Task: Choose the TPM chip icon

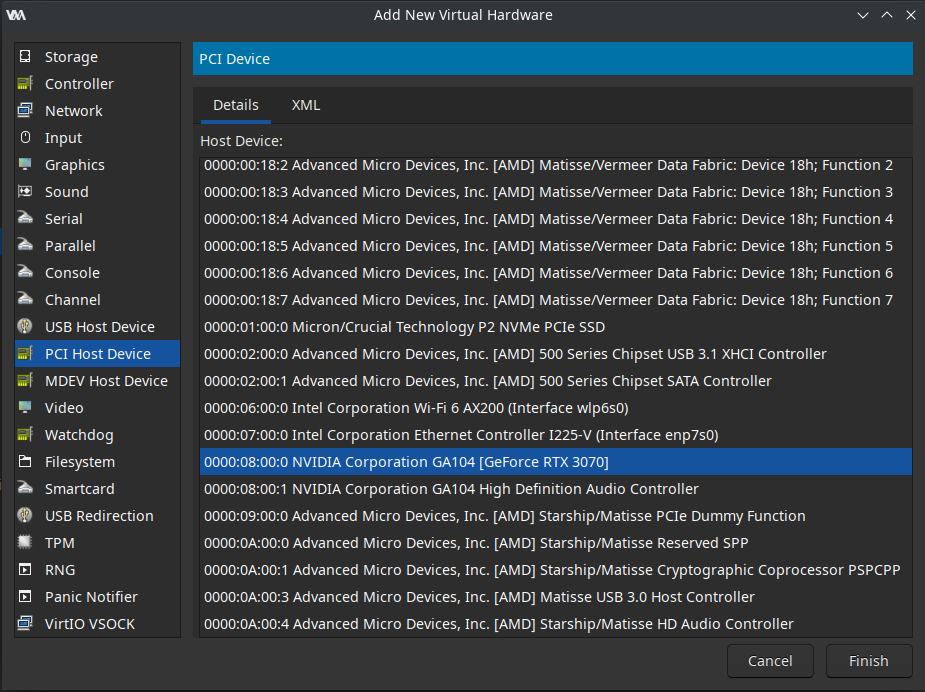Action: click(25, 543)
